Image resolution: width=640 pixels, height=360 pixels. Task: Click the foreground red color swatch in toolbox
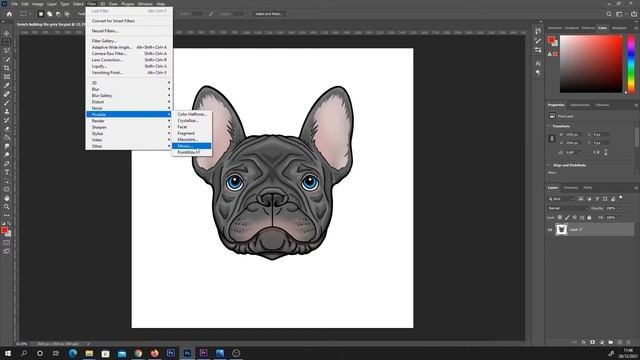[5, 231]
